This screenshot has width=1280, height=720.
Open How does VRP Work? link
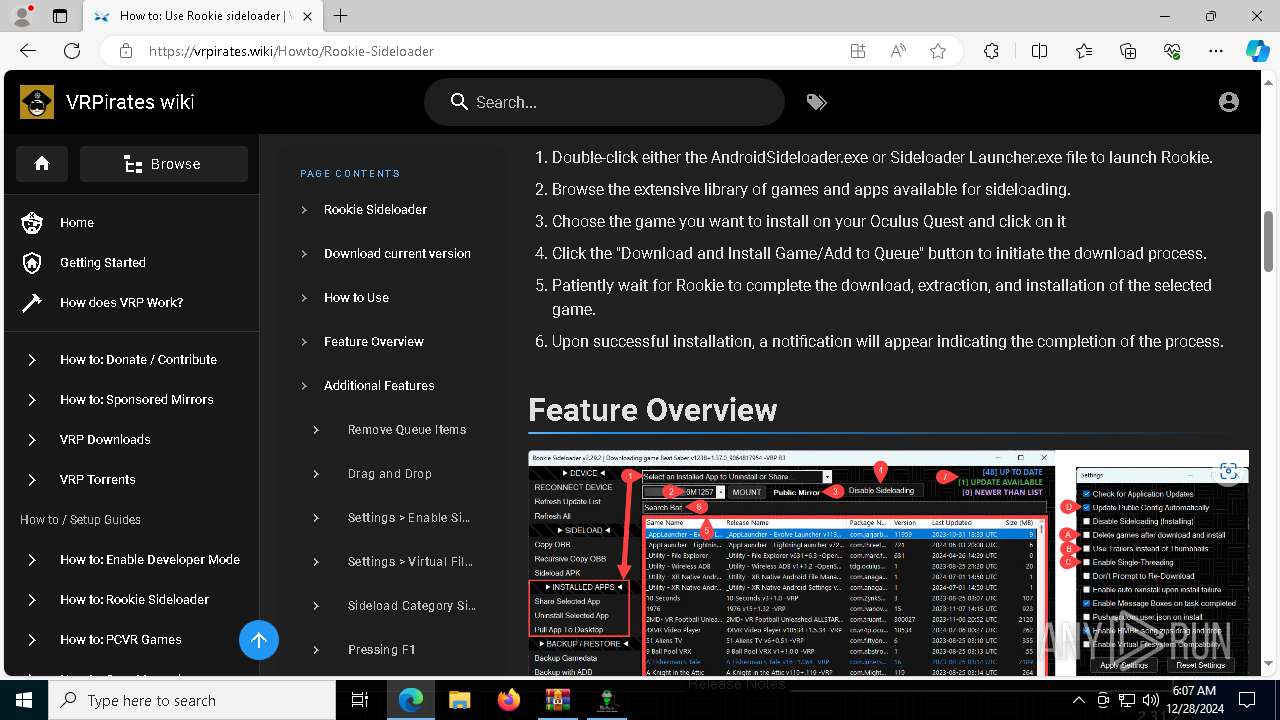121,303
